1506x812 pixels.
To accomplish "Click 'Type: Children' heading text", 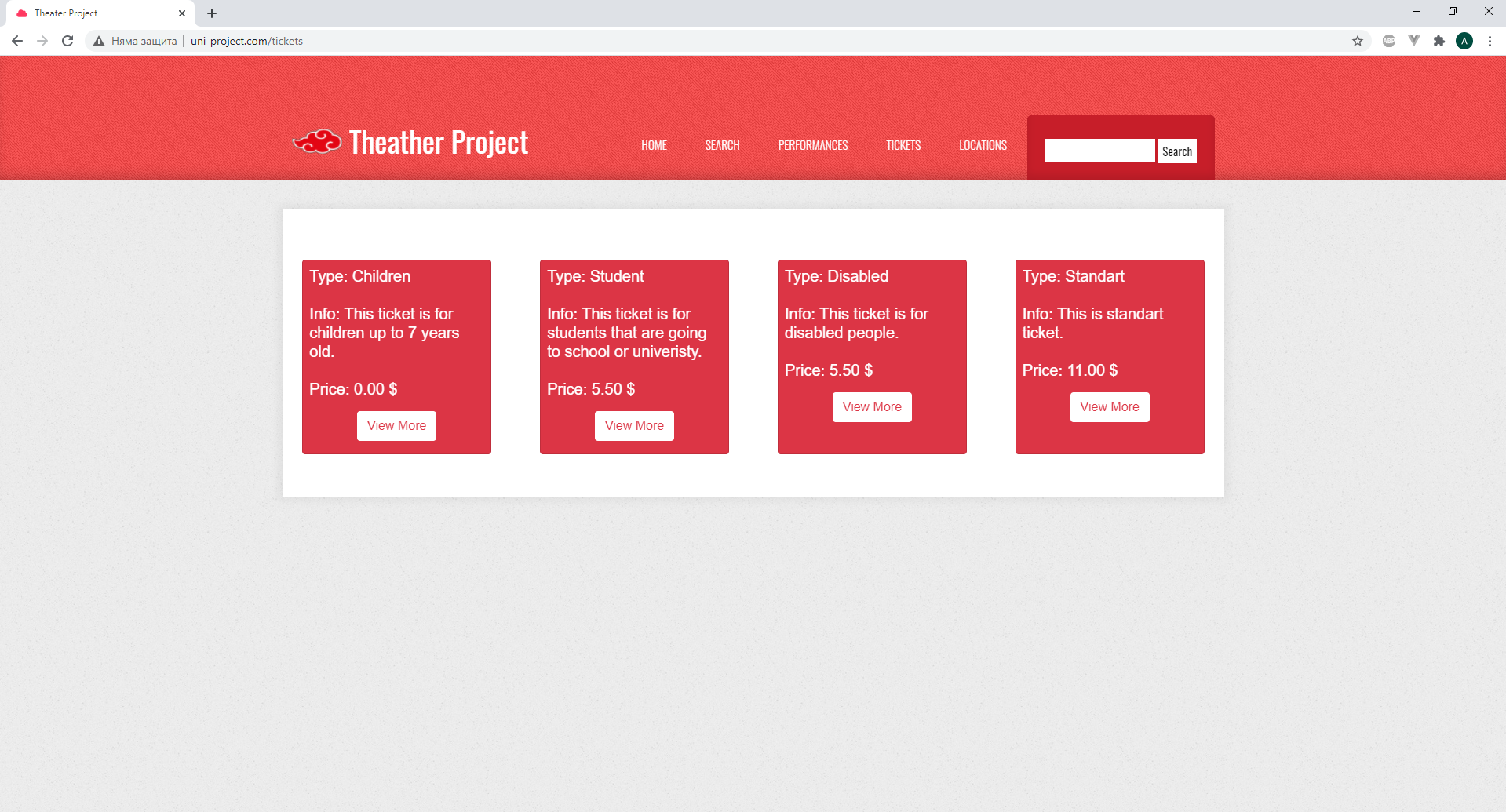I will tap(359, 276).
